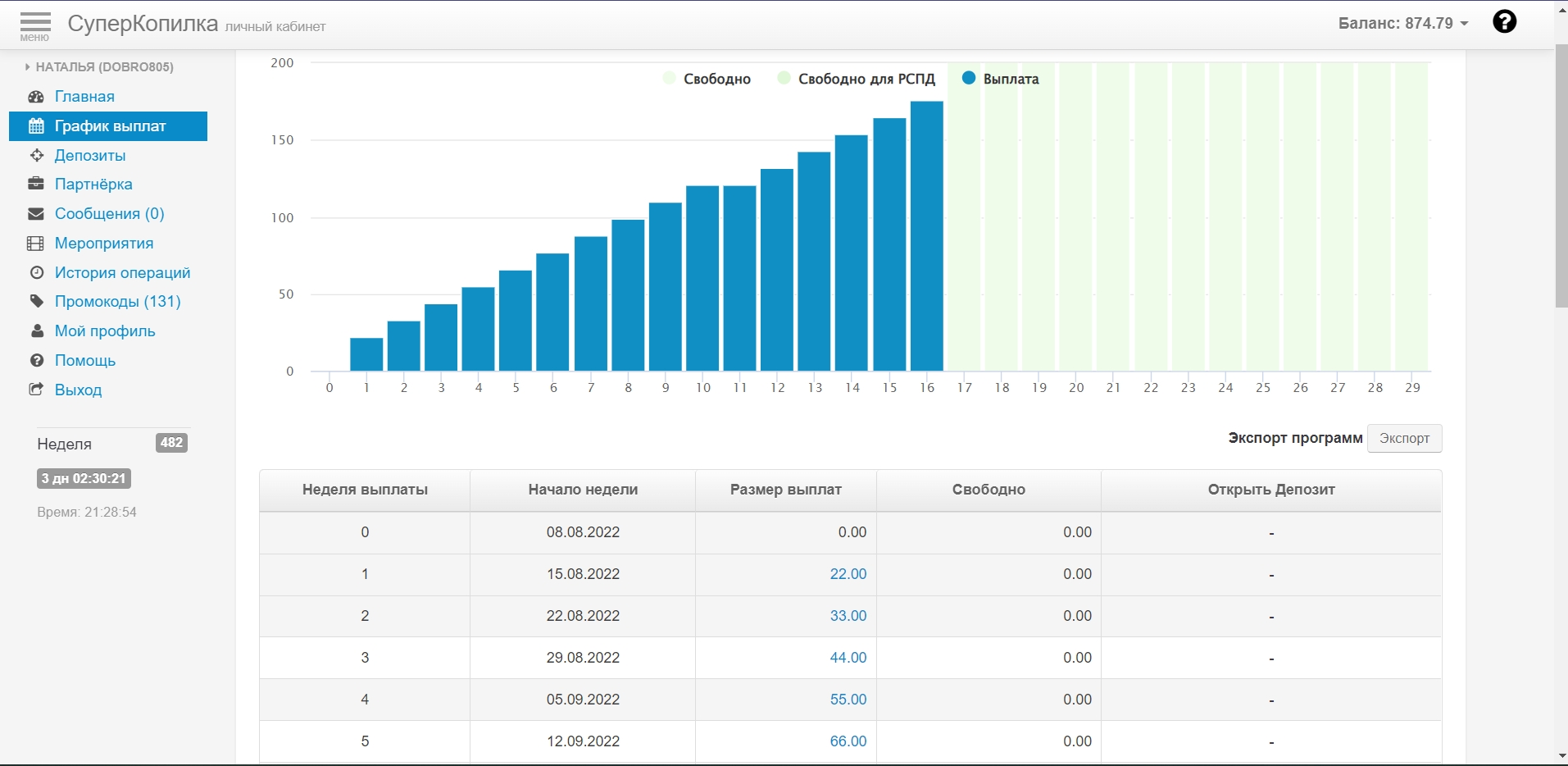
Task: Open the hamburger menu icon
Action: point(34,23)
